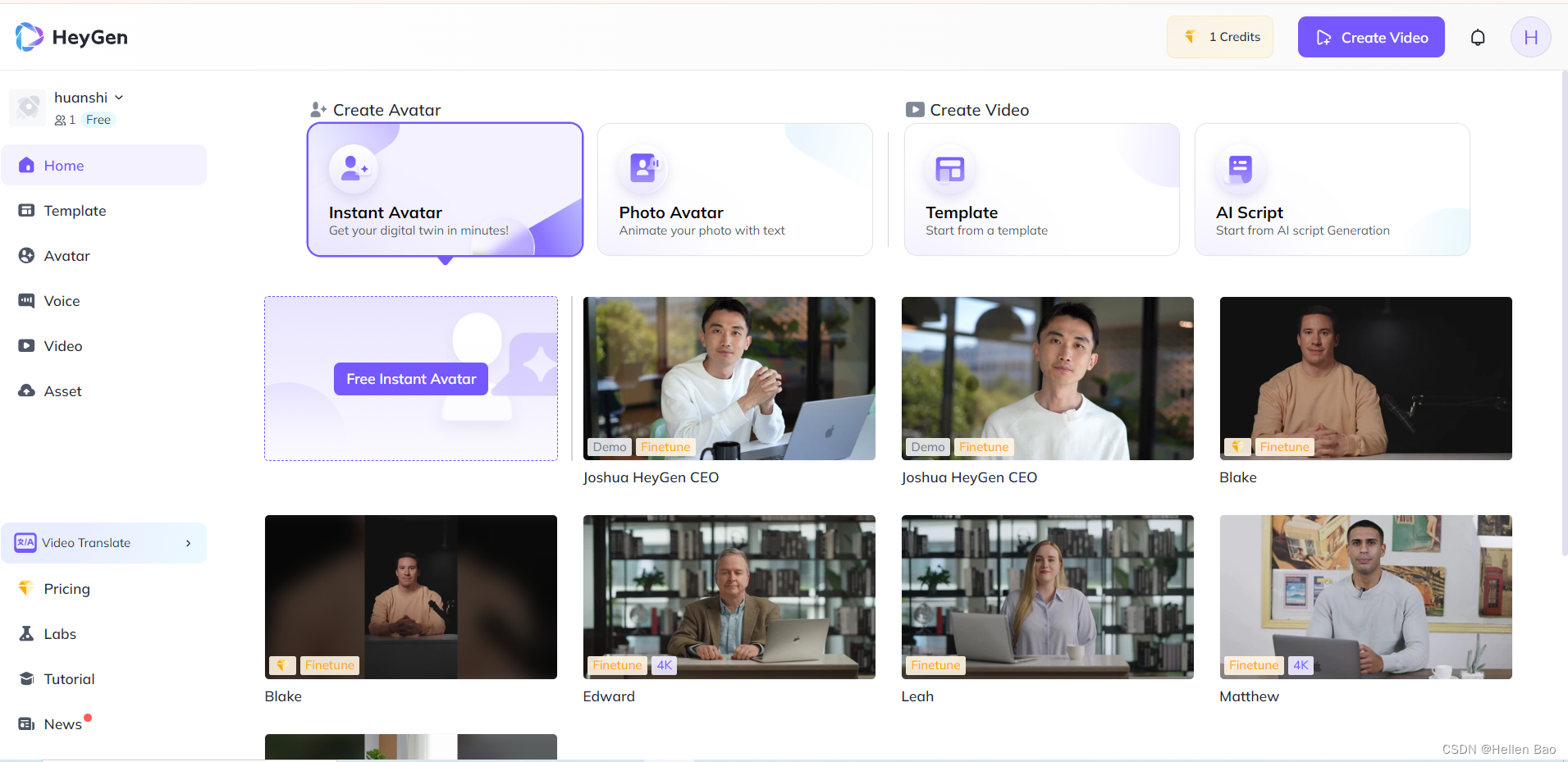
Task: Open the Leah avatar thumbnail
Action: click(x=1048, y=597)
